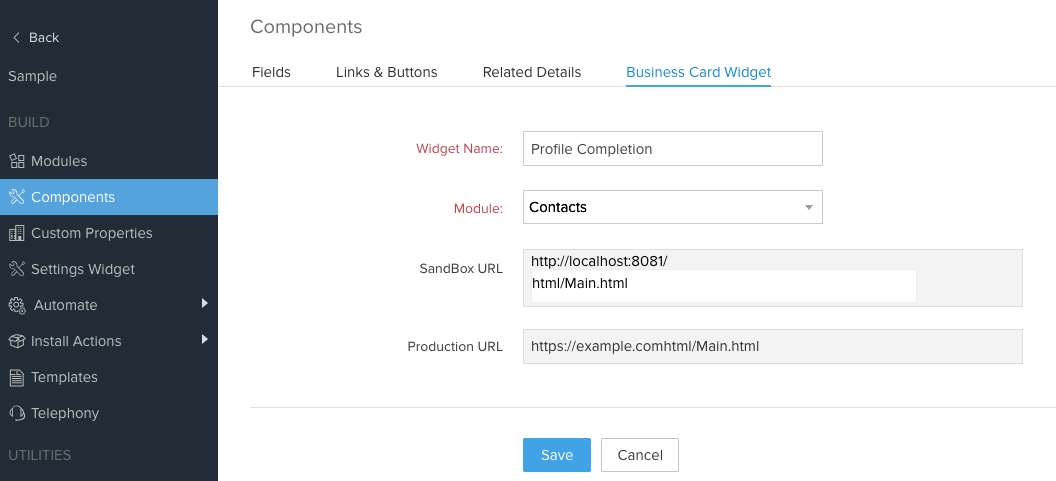The height and width of the screenshot is (481, 1056).
Task: Click the Custom Properties building icon
Action: tap(16, 233)
